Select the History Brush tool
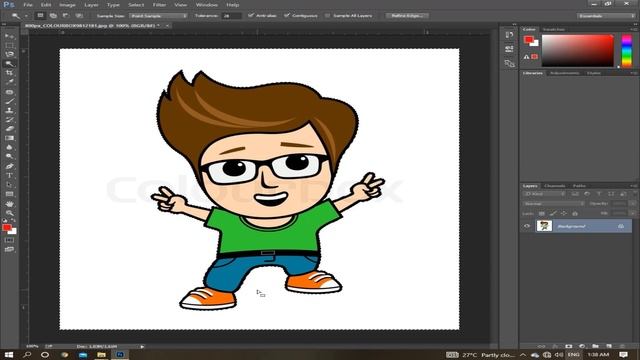The image size is (640, 360). pos(9,120)
